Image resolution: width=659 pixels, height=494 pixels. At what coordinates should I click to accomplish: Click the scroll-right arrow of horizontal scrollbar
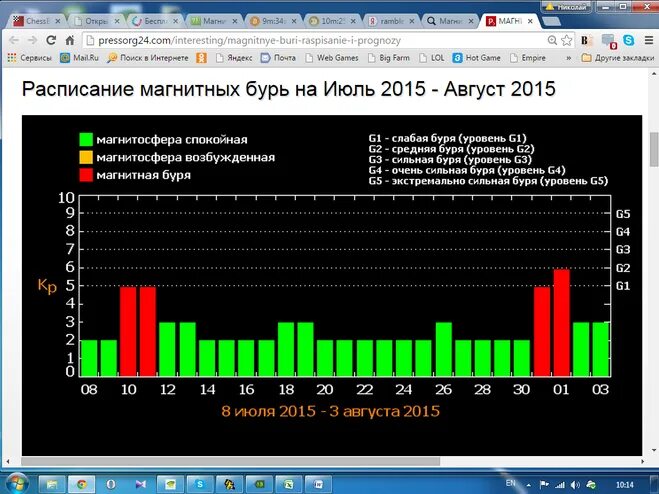point(642,461)
